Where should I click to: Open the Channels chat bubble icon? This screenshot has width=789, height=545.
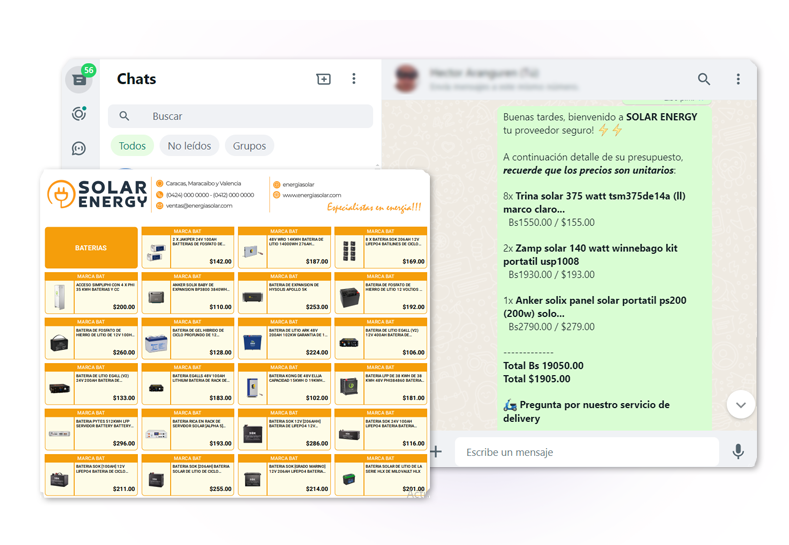[x=79, y=148]
